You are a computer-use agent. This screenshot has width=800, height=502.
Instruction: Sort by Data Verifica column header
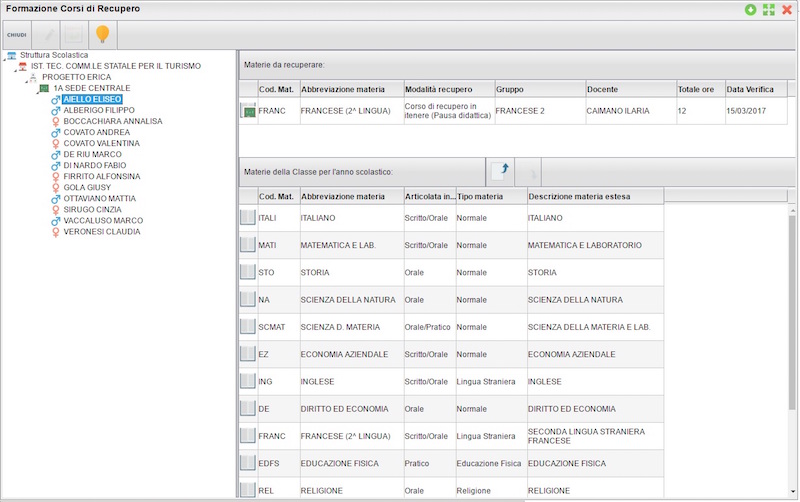click(x=756, y=89)
